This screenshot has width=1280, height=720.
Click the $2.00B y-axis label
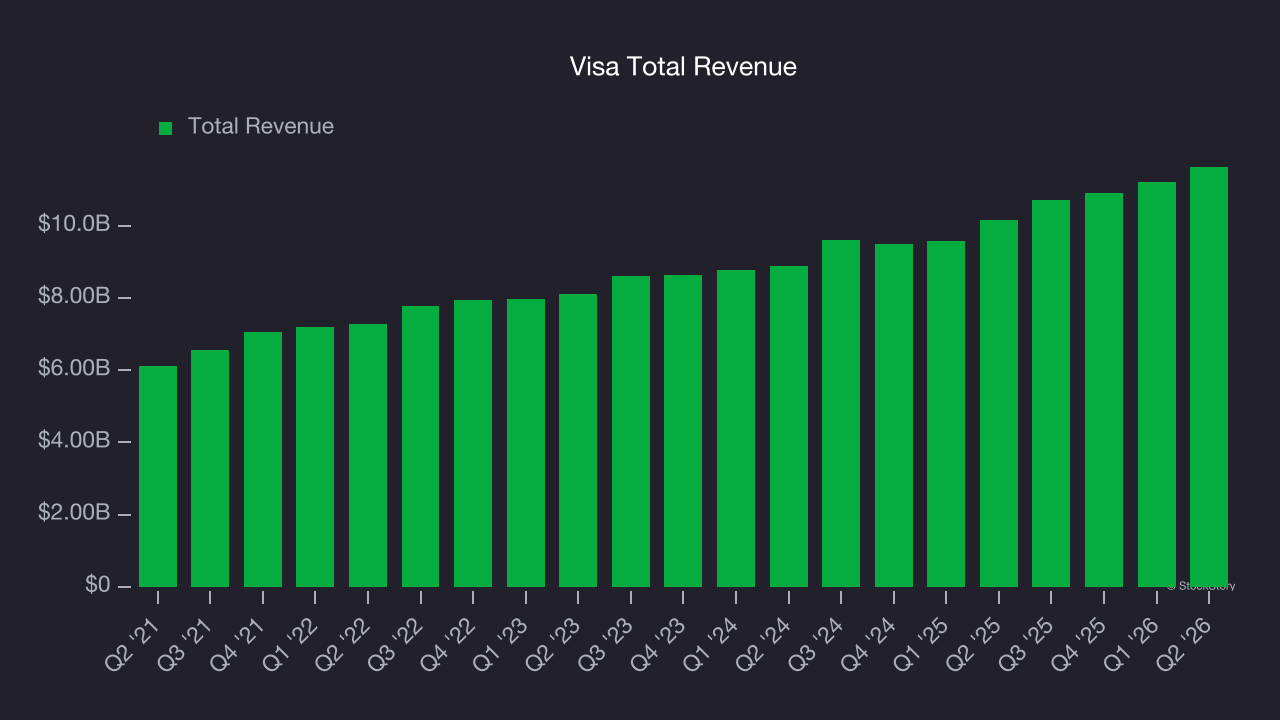click(x=74, y=513)
